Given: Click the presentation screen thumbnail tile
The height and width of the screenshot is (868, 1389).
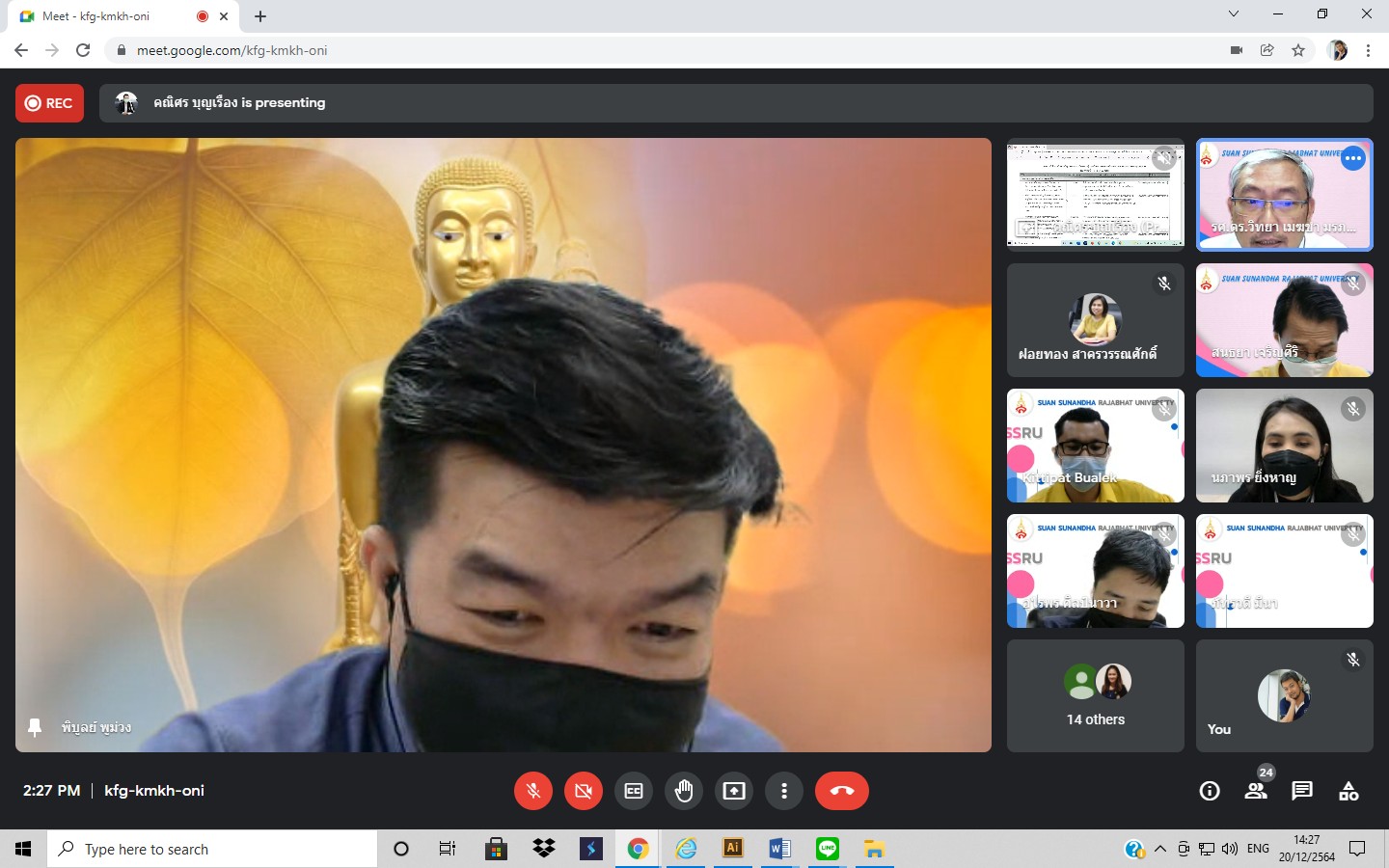Looking at the screenshot, I should [1095, 195].
